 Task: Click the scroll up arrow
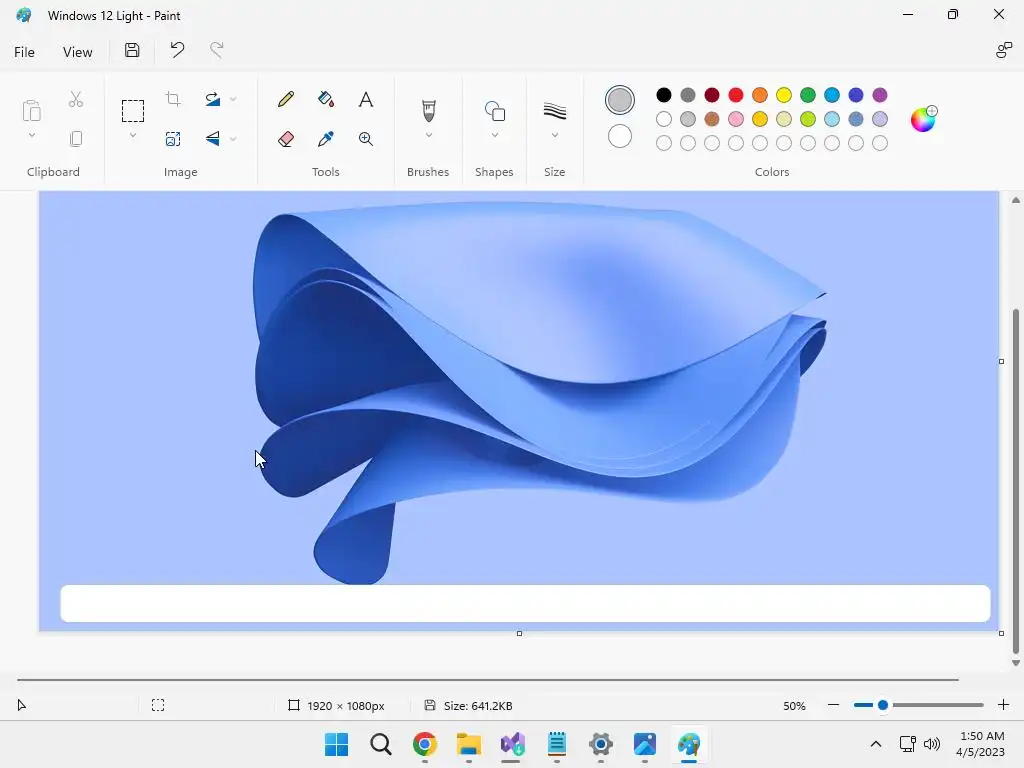pyautogui.click(x=1016, y=200)
